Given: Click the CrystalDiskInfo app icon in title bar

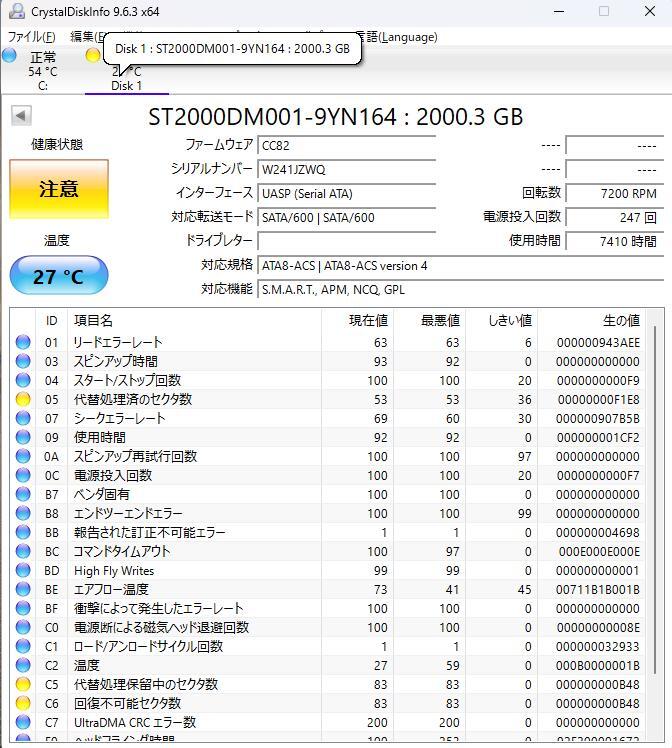Looking at the screenshot, I should (x=17, y=10).
